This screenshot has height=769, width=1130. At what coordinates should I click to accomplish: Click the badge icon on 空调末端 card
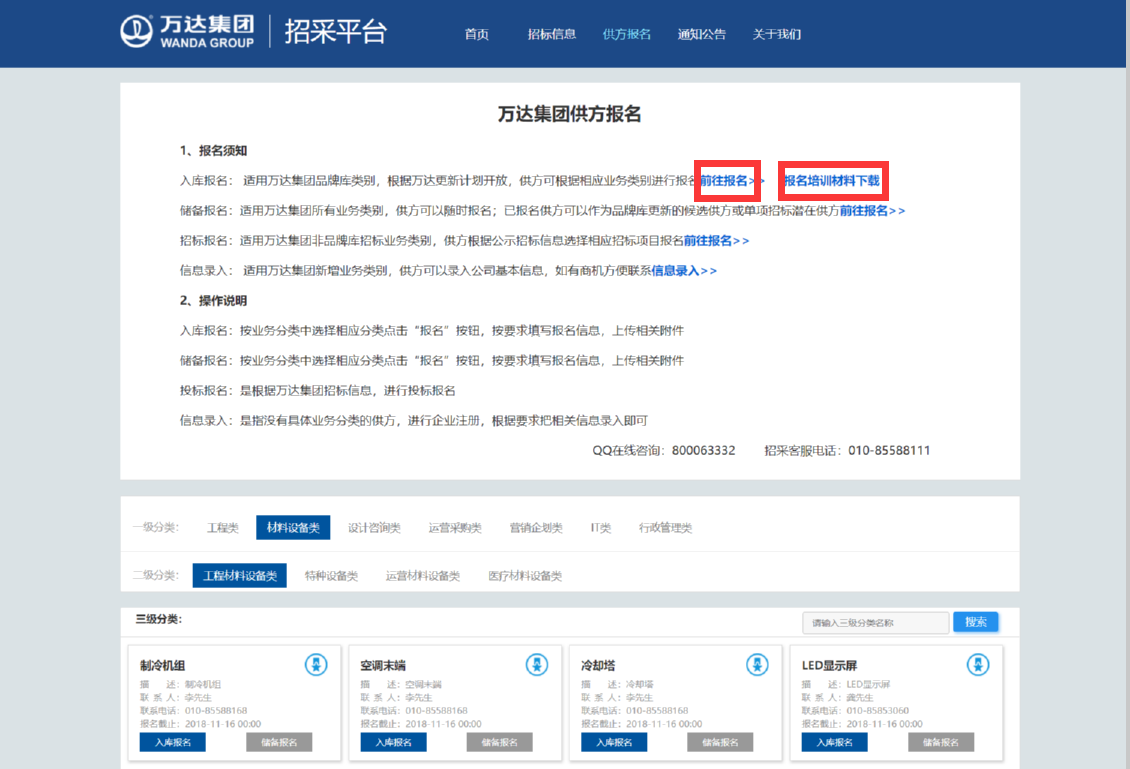[536, 664]
